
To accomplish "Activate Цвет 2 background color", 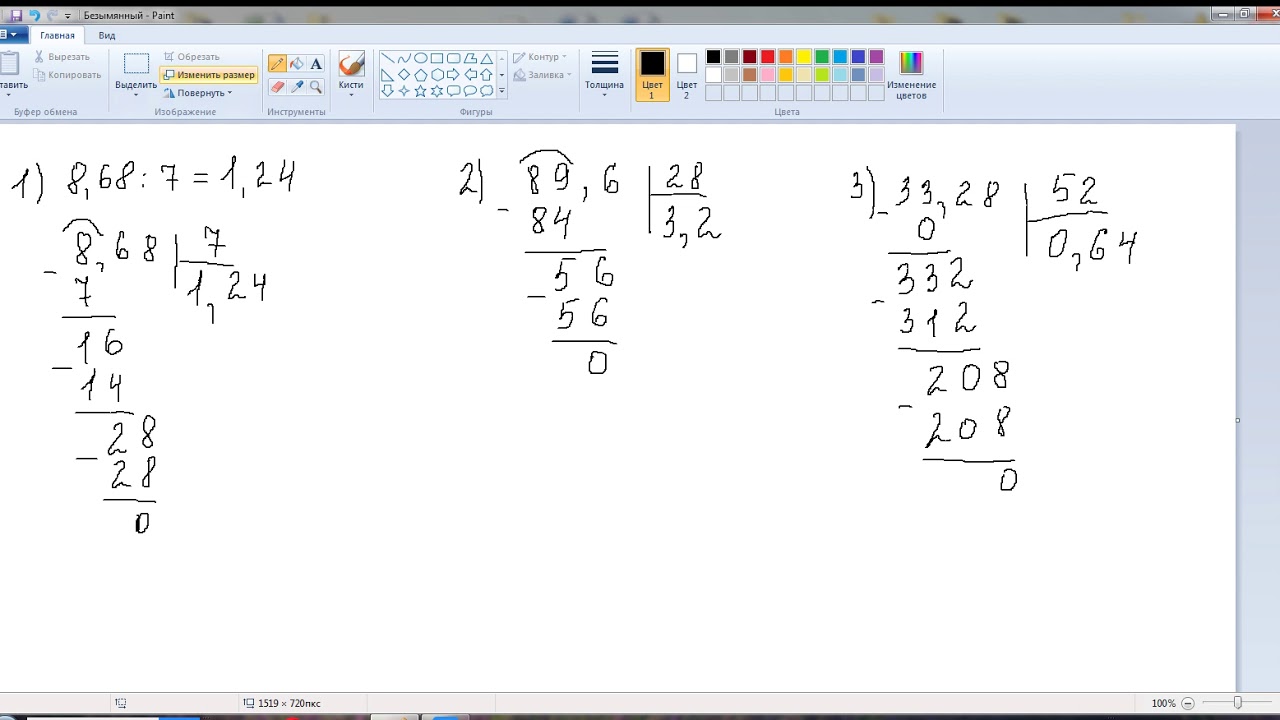I will pyautogui.click(x=686, y=75).
